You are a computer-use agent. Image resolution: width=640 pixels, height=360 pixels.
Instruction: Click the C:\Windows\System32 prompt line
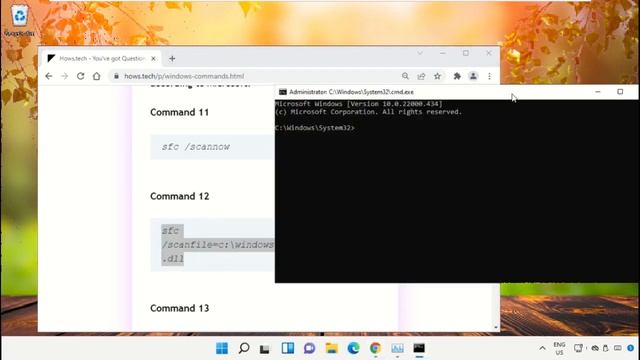315,128
